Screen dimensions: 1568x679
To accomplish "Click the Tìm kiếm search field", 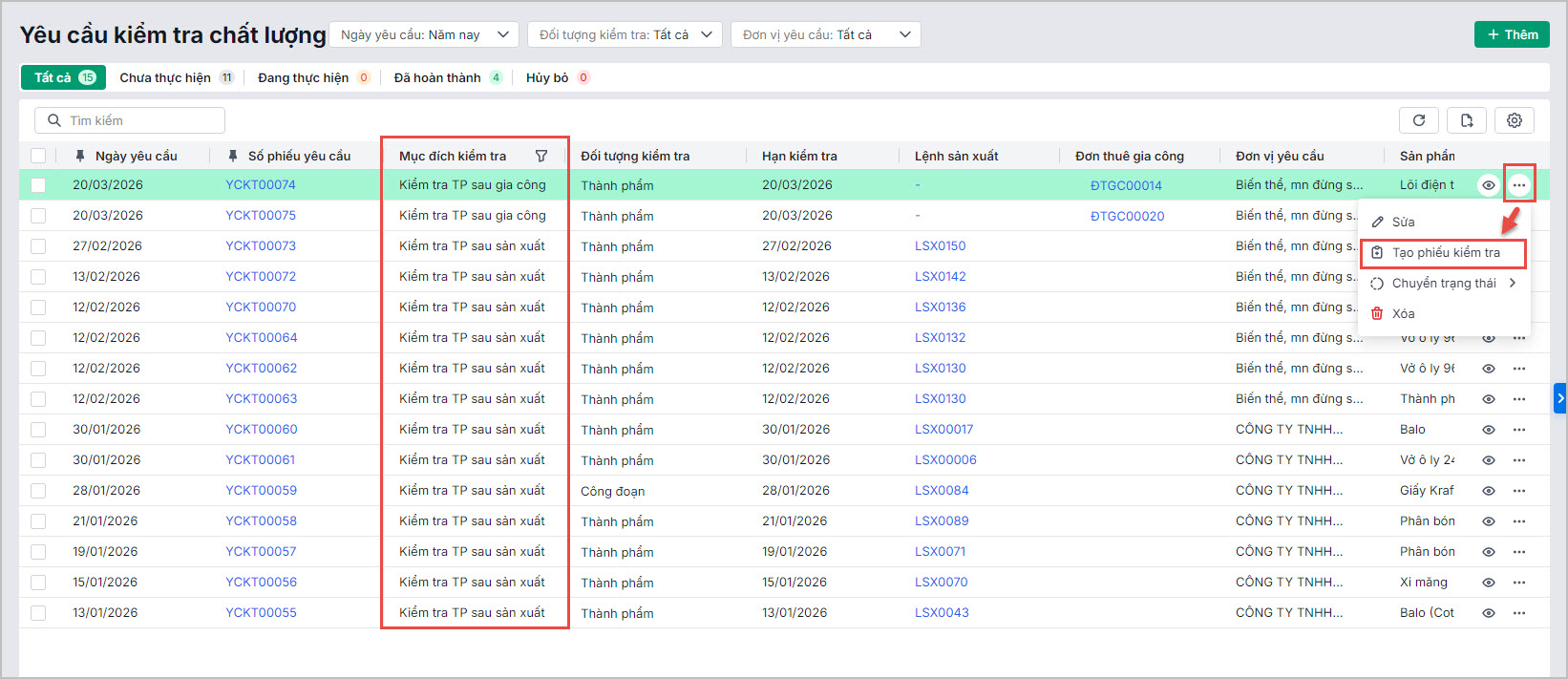I will click(x=131, y=120).
